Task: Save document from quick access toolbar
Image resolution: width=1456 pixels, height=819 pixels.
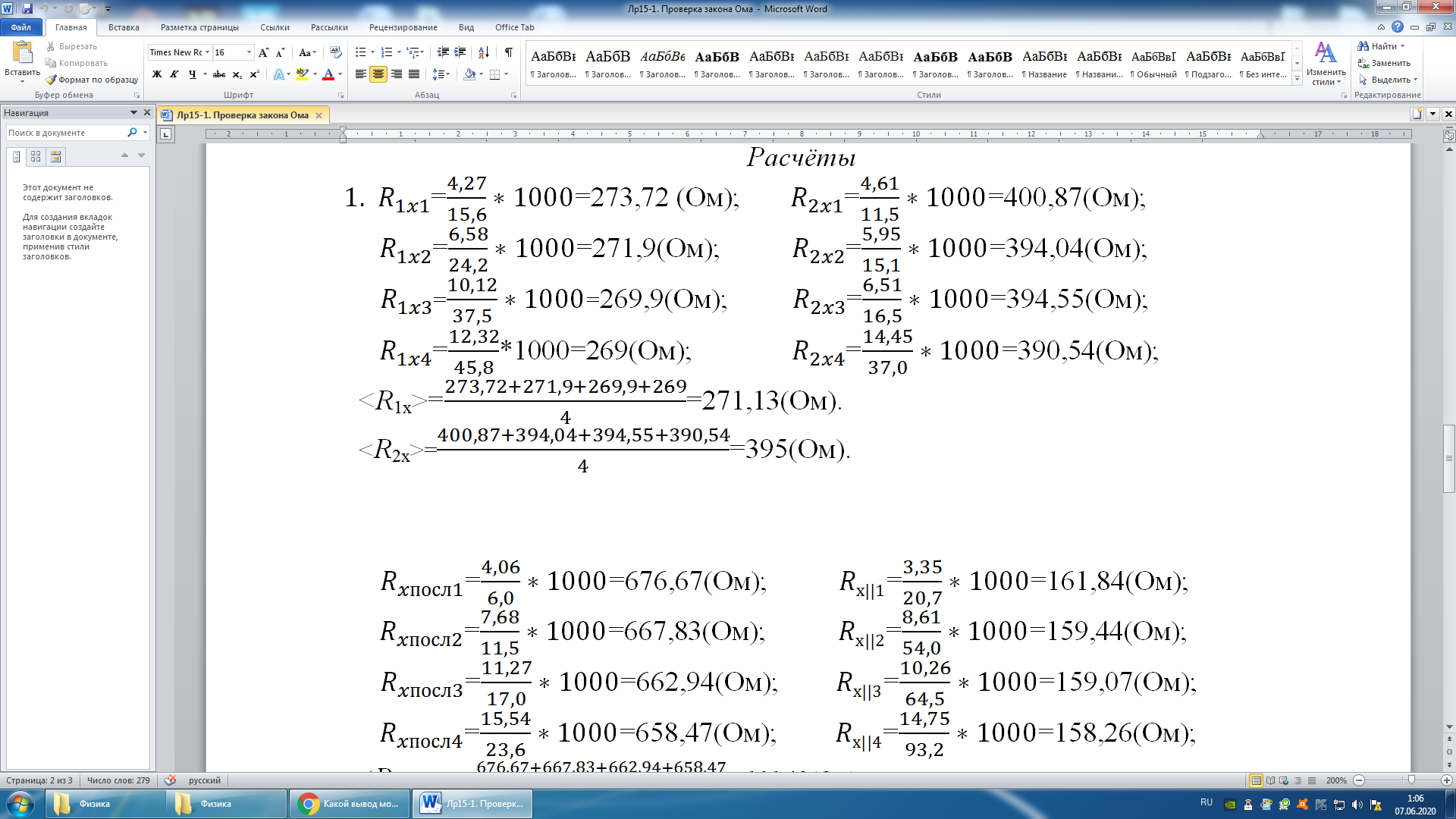Action: [27, 8]
